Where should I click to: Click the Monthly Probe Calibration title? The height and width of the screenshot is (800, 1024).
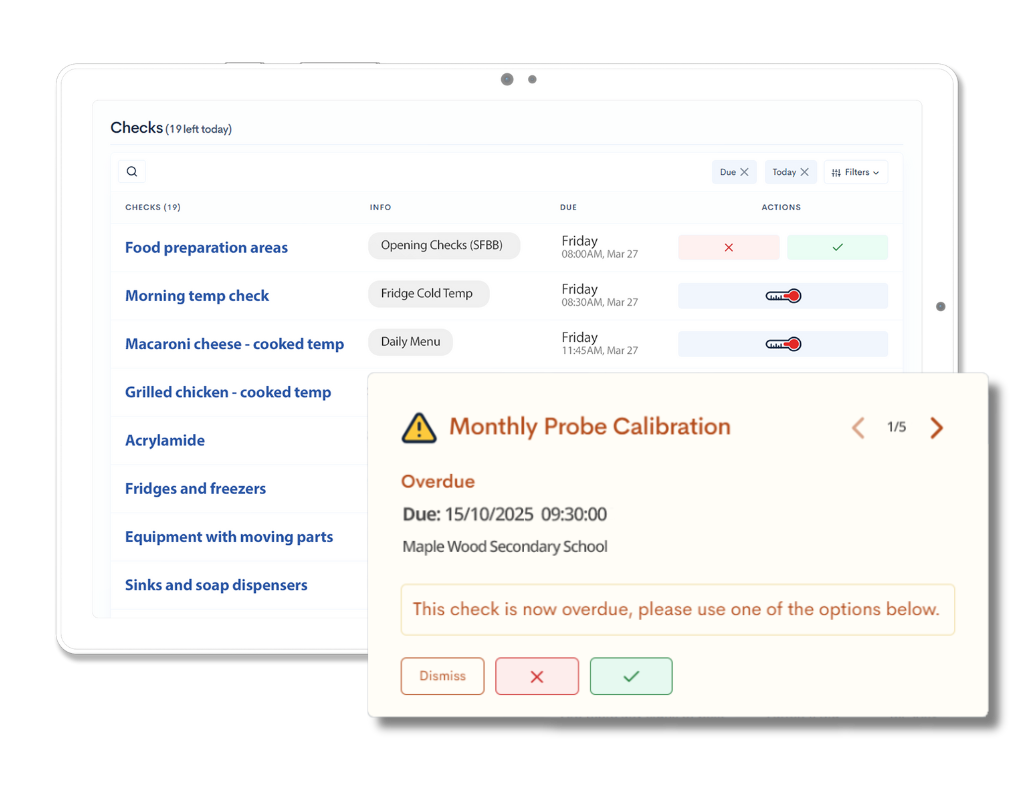[590, 427]
